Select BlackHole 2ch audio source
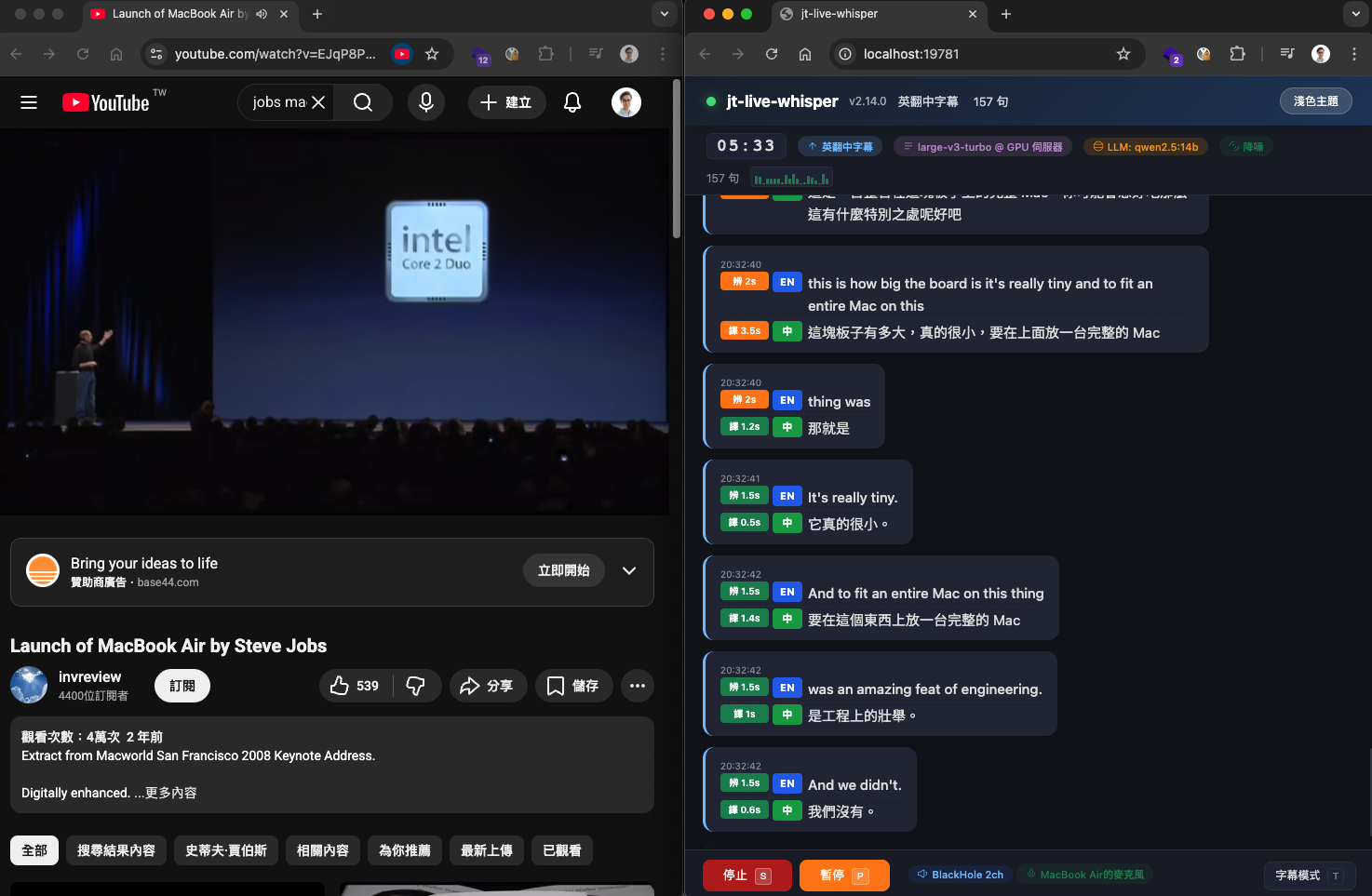Image resolution: width=1372 pixels, height=896 pixels. coord(961,875)
